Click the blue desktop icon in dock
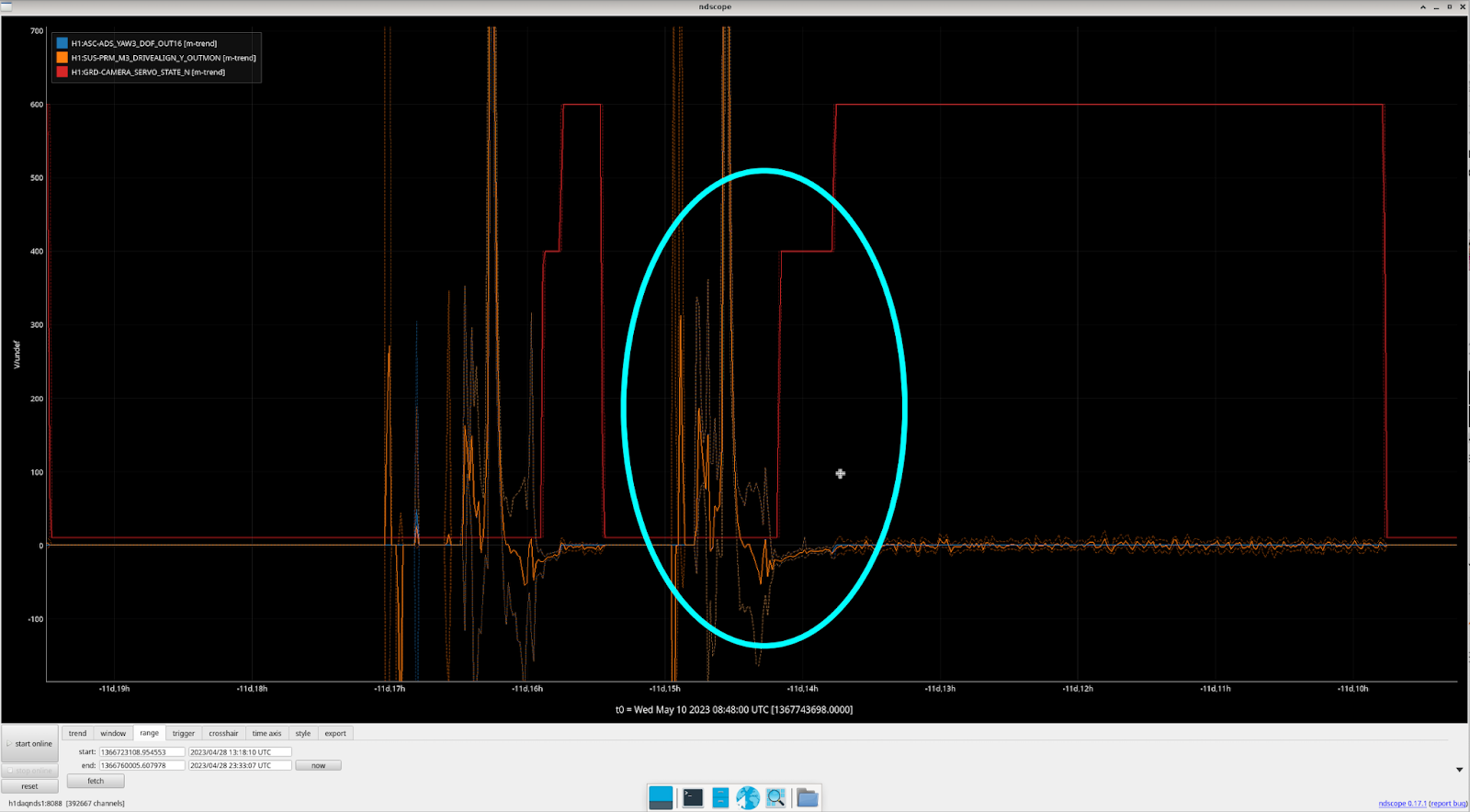 tap(661, 797)
